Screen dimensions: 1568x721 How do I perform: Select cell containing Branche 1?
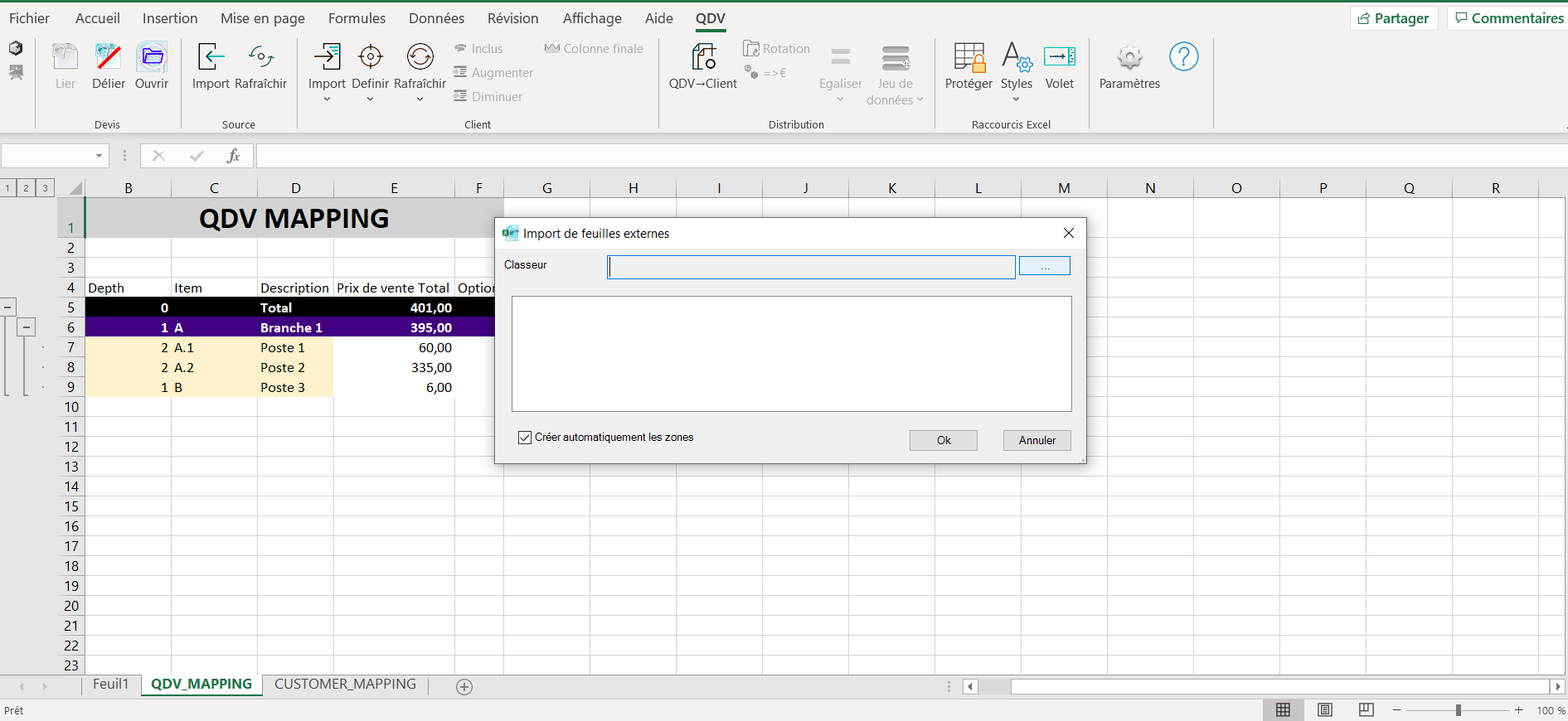[x=295, y=327]
